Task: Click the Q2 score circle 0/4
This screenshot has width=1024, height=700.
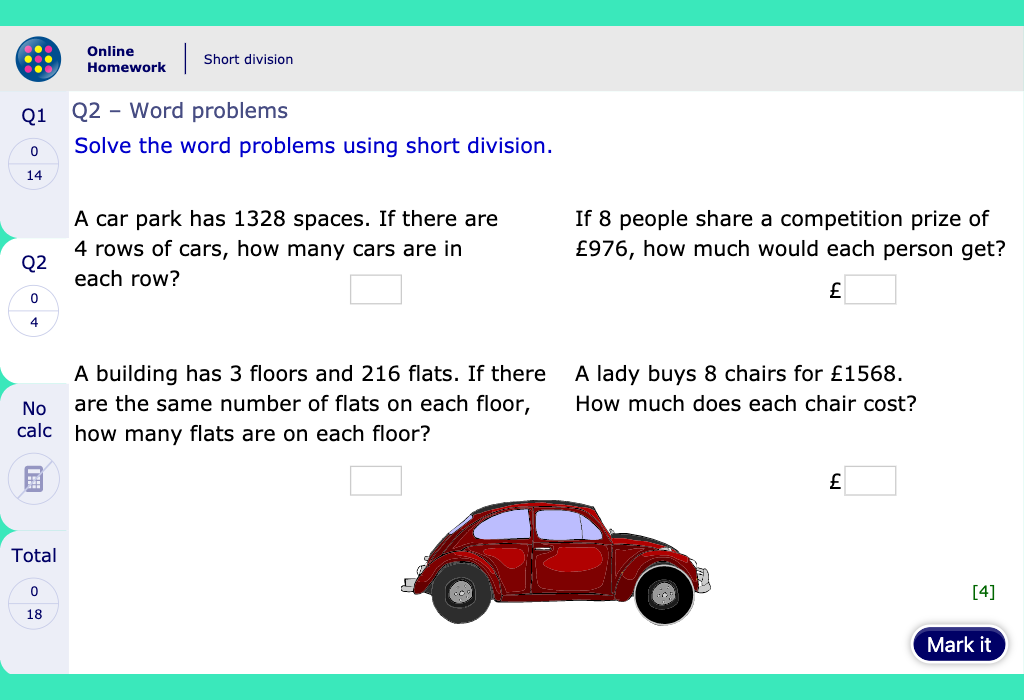Action: click(34, 310)
